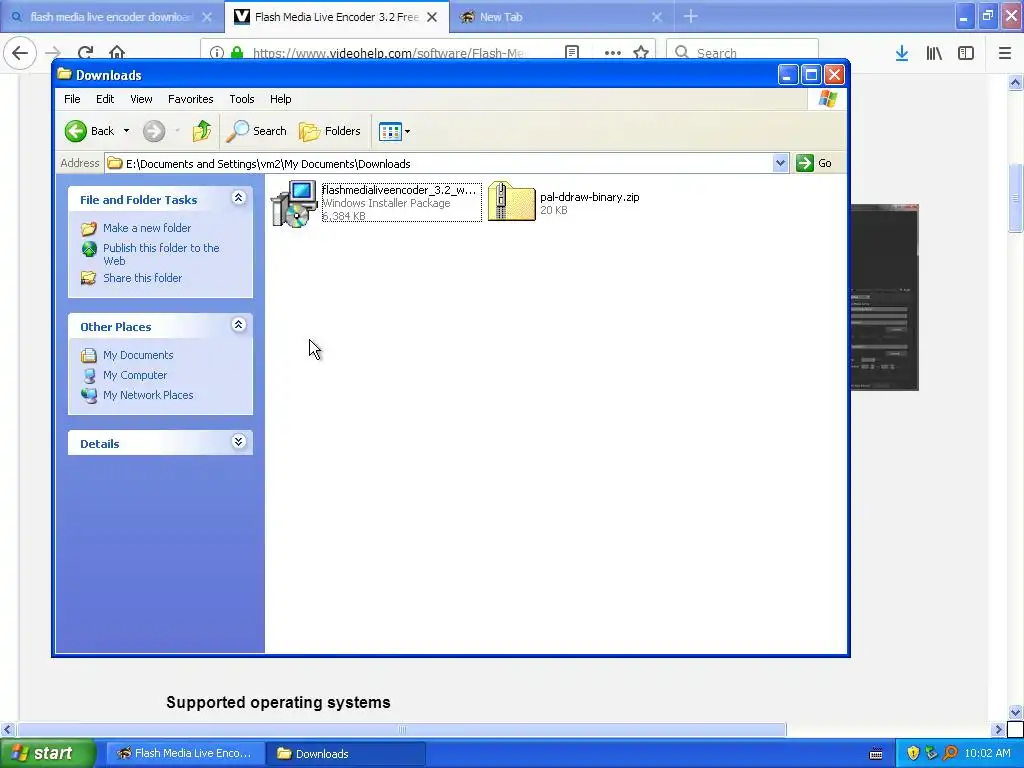The width and height of the screenshot is (1024, 768).
Task: Click the Firefox horizontal scrollbar
Action: 402,729
